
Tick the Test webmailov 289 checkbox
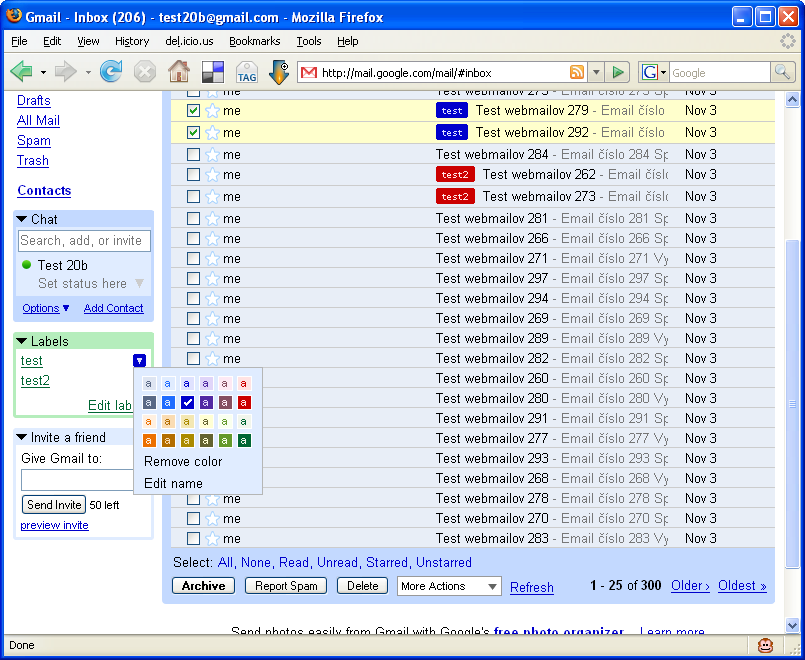pos(193,339)
